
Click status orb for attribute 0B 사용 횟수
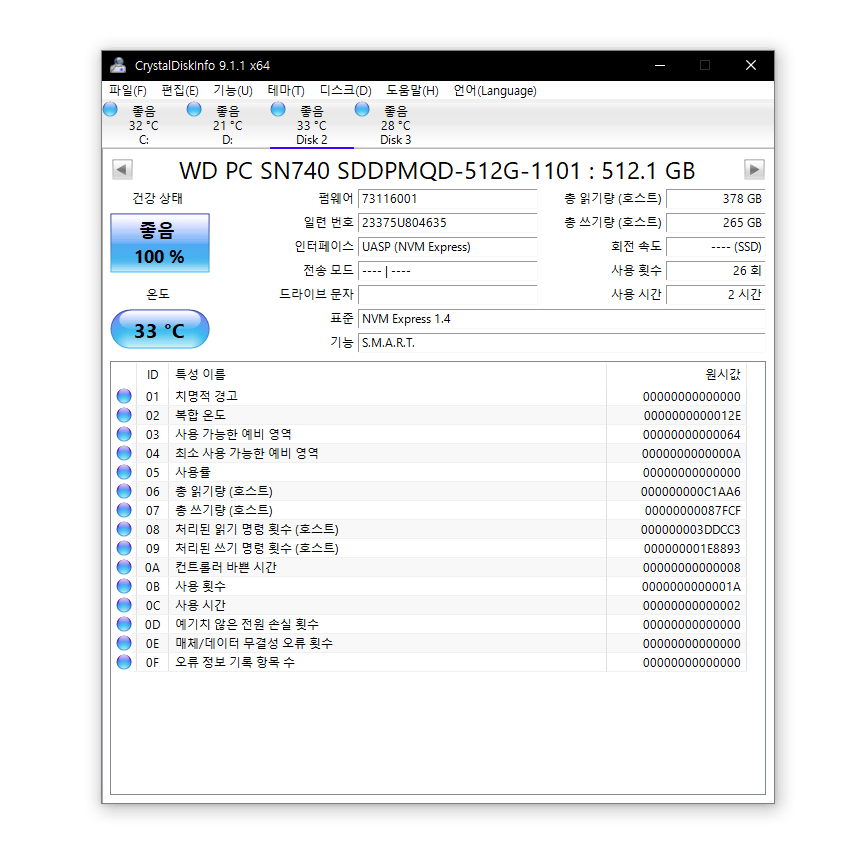[124, 586]
